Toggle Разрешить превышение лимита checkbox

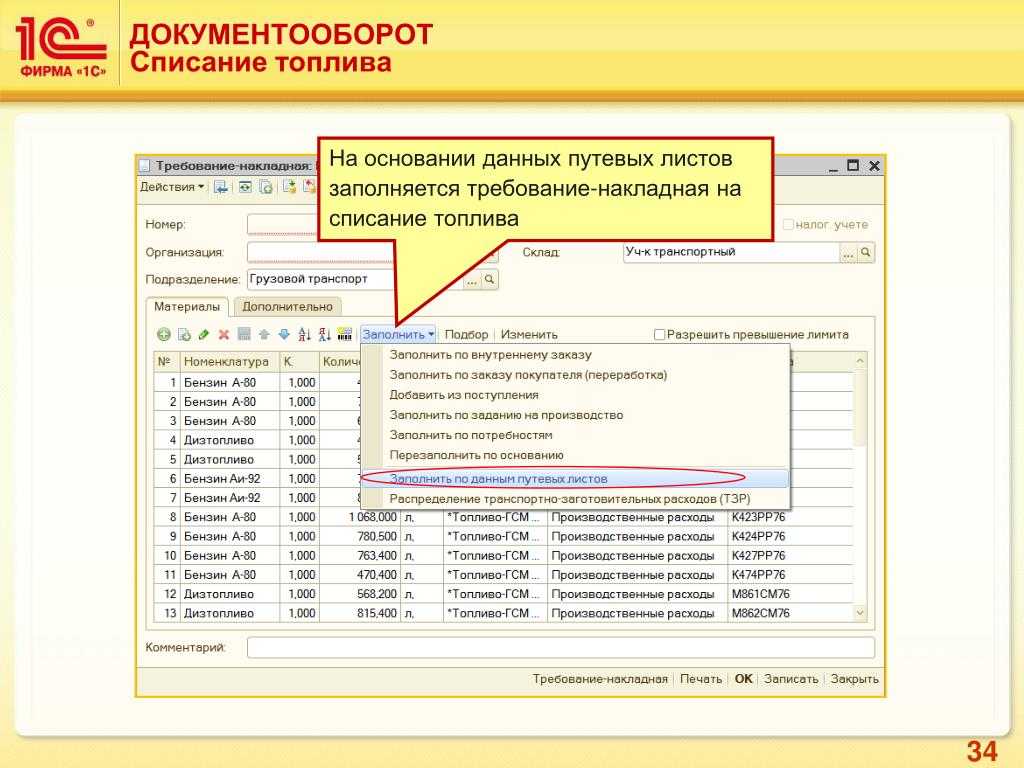coord(659,334)
